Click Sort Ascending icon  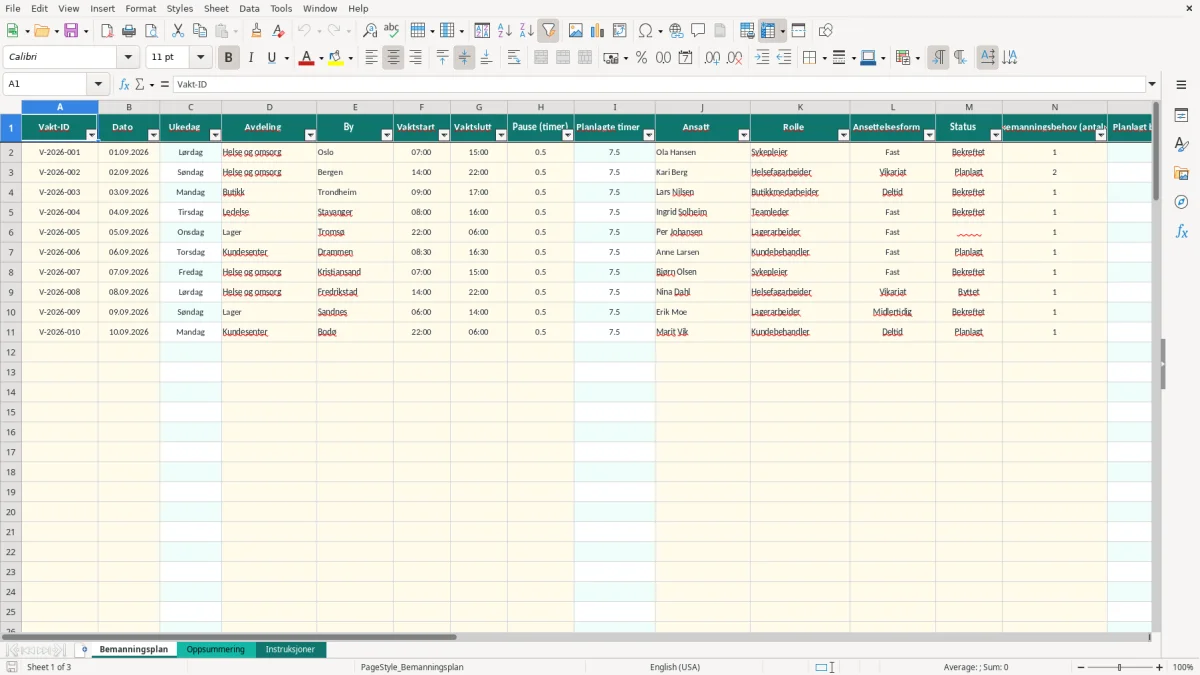click(x=504, y=31)
